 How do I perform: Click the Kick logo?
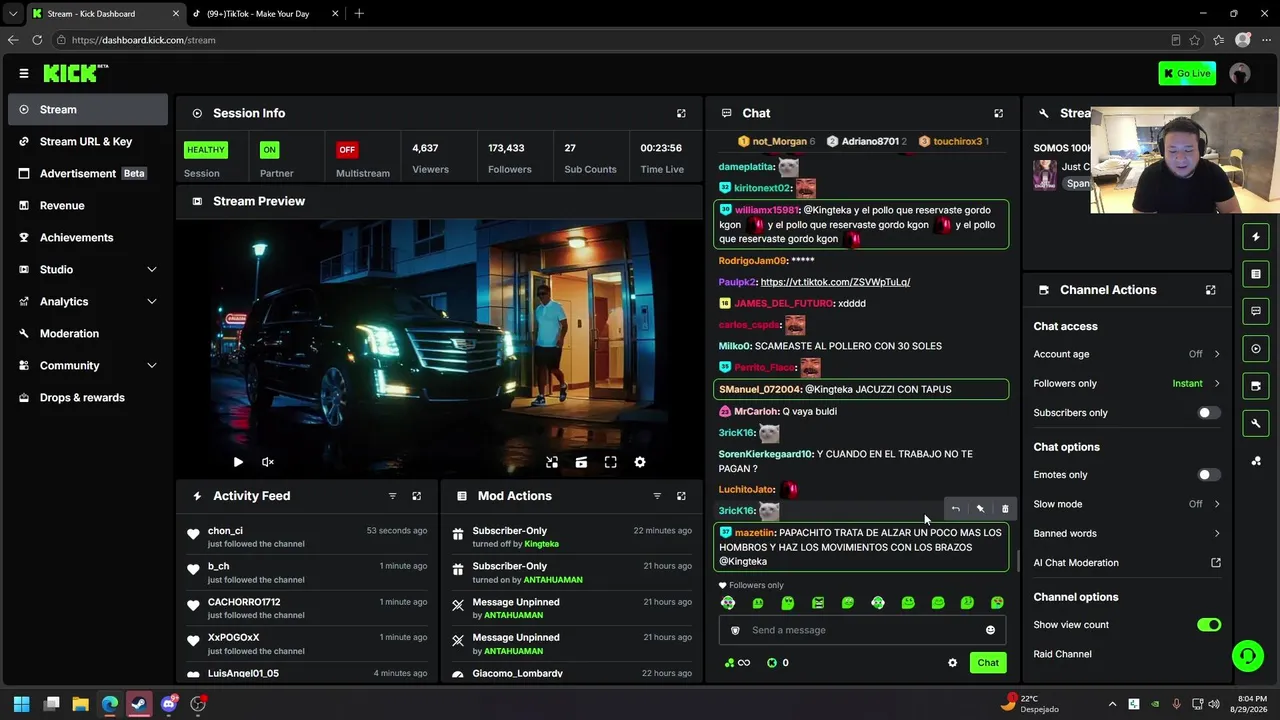tap(75, 73)
